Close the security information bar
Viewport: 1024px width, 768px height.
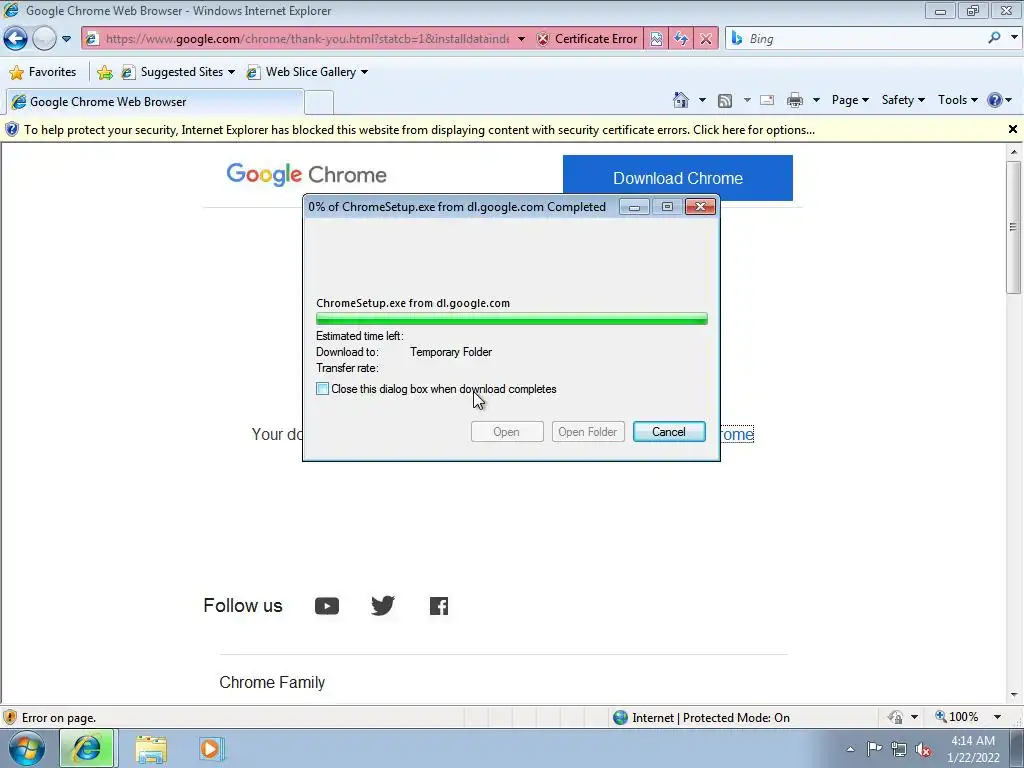(x=1012, y=129)
